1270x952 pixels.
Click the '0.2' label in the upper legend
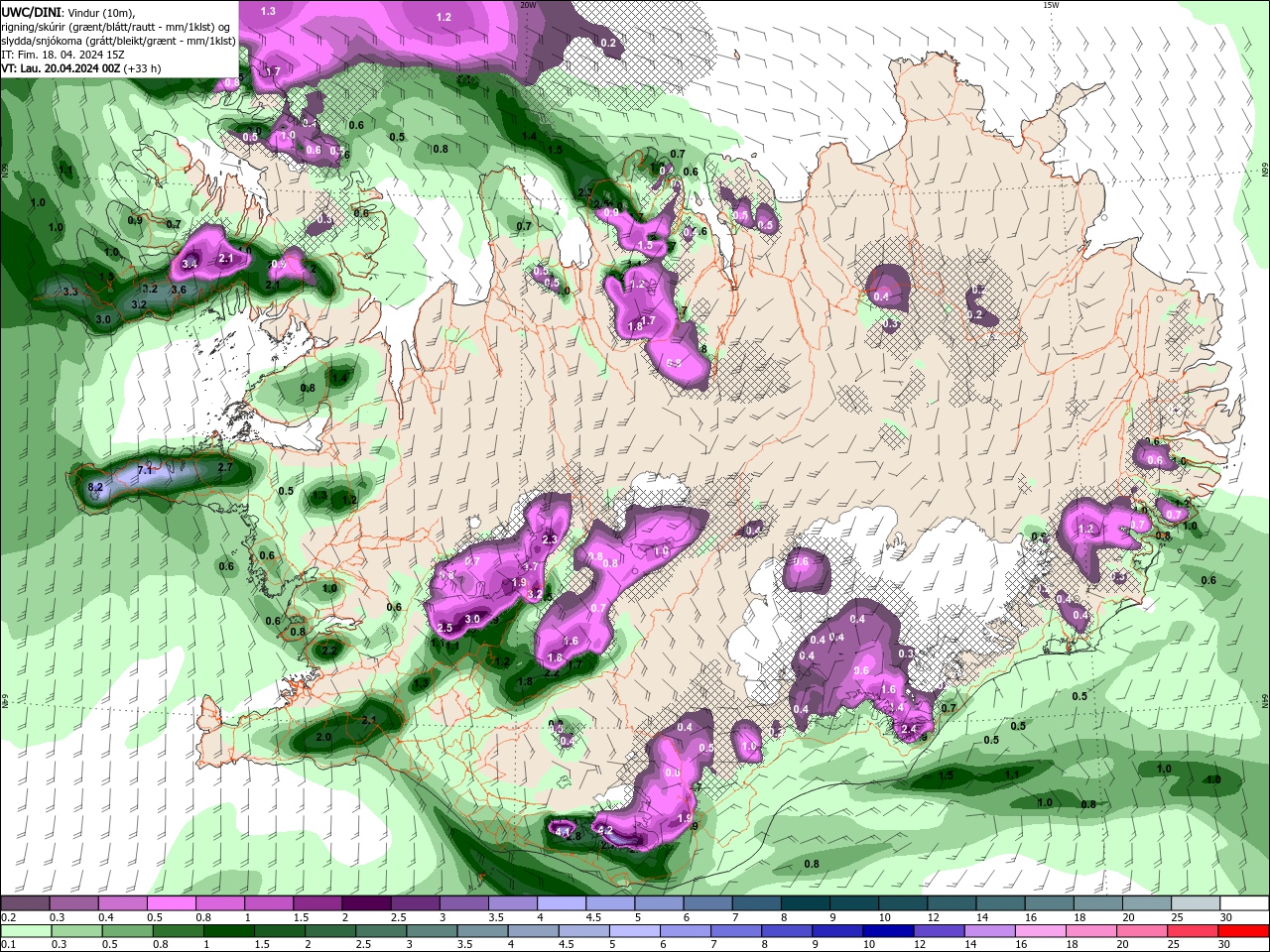pyautogui.click(x=8, y=917)
